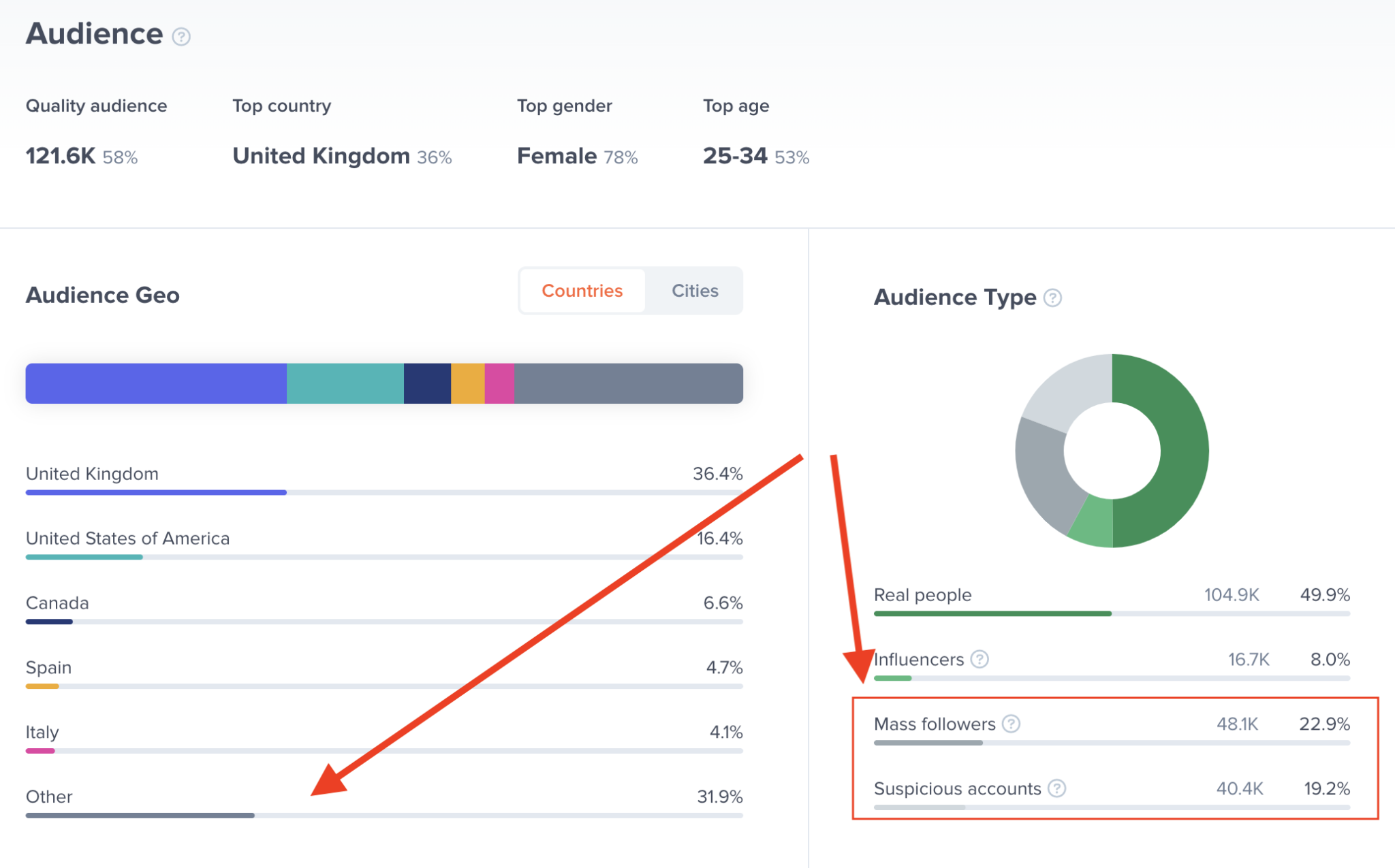Toggle the Countries/Cities segmented control
The image size is (1395, 868).
(x=630, y=291)
